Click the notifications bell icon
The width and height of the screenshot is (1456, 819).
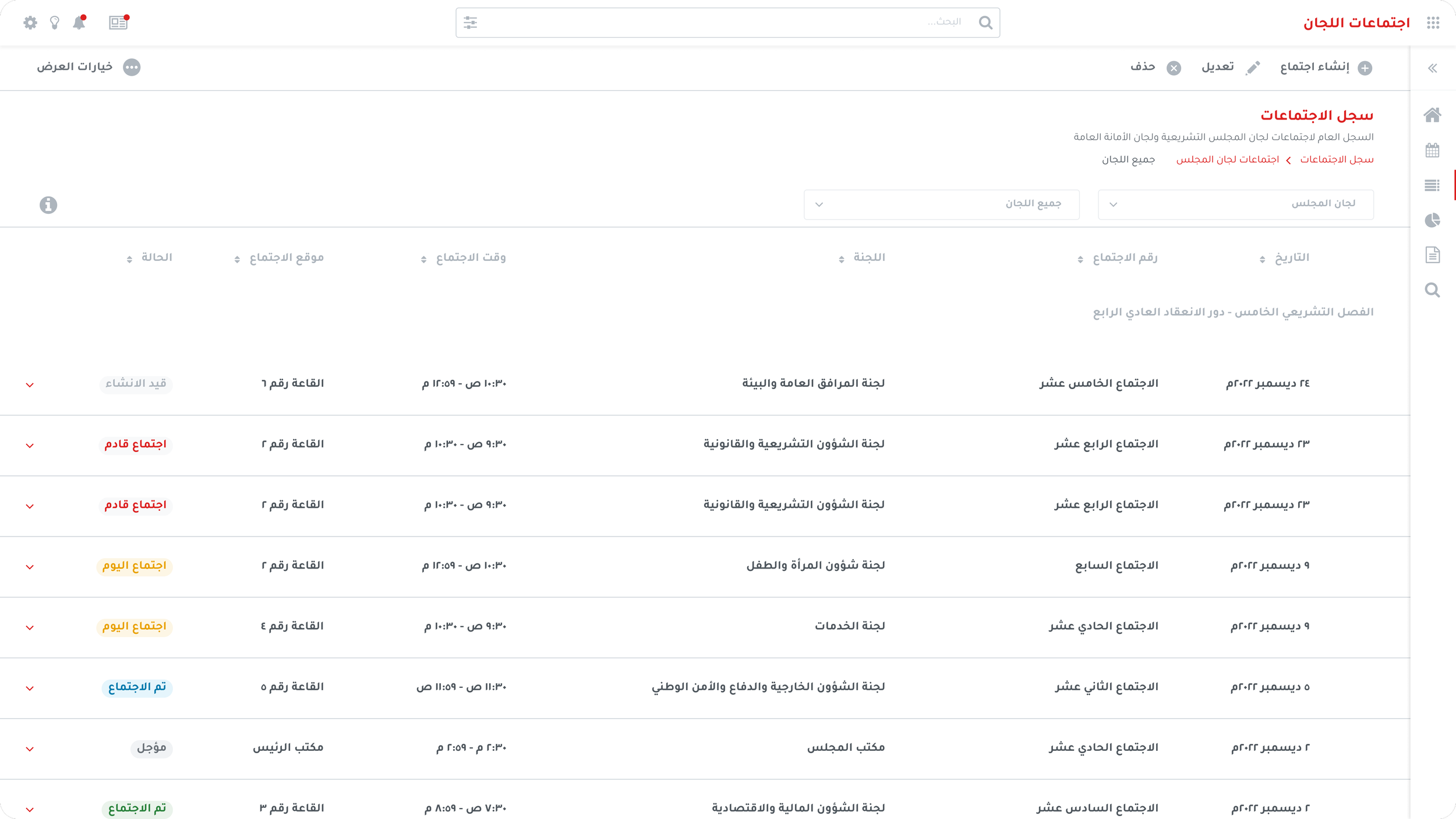pyautogui.click(x=79, y=23)
